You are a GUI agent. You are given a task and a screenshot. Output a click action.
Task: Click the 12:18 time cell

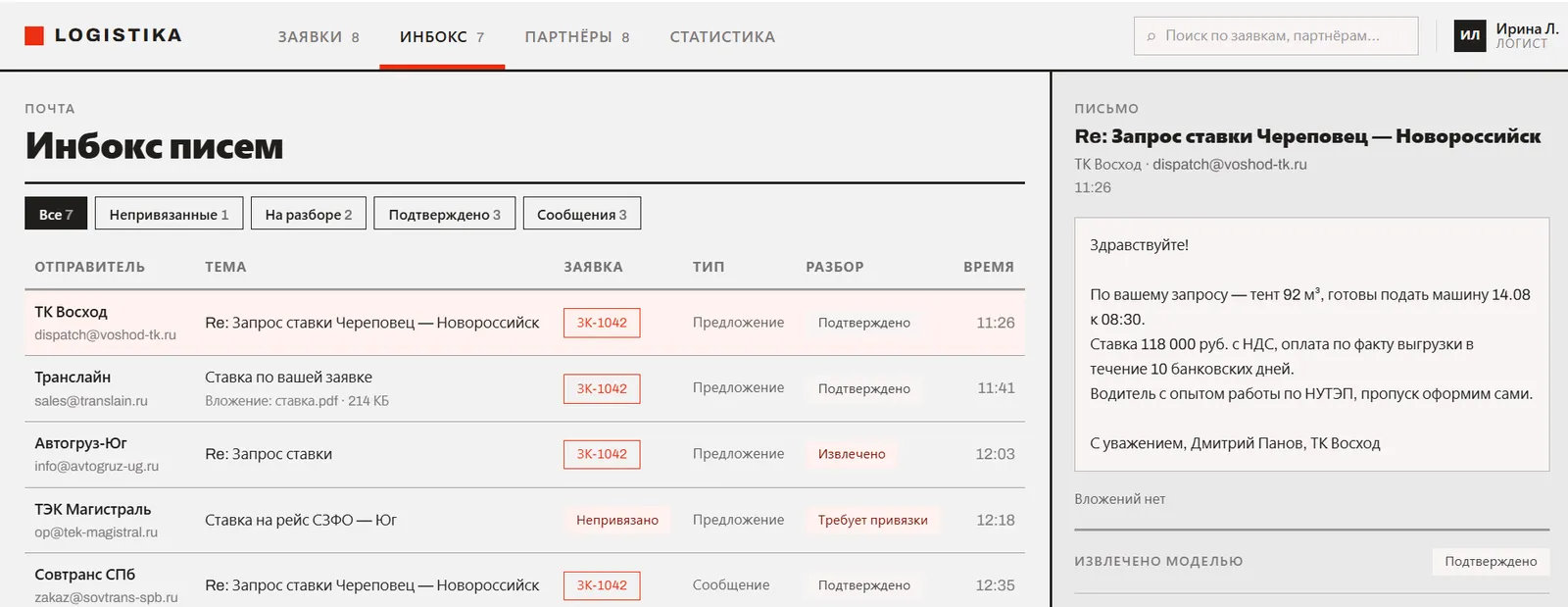tap(996, 520)
